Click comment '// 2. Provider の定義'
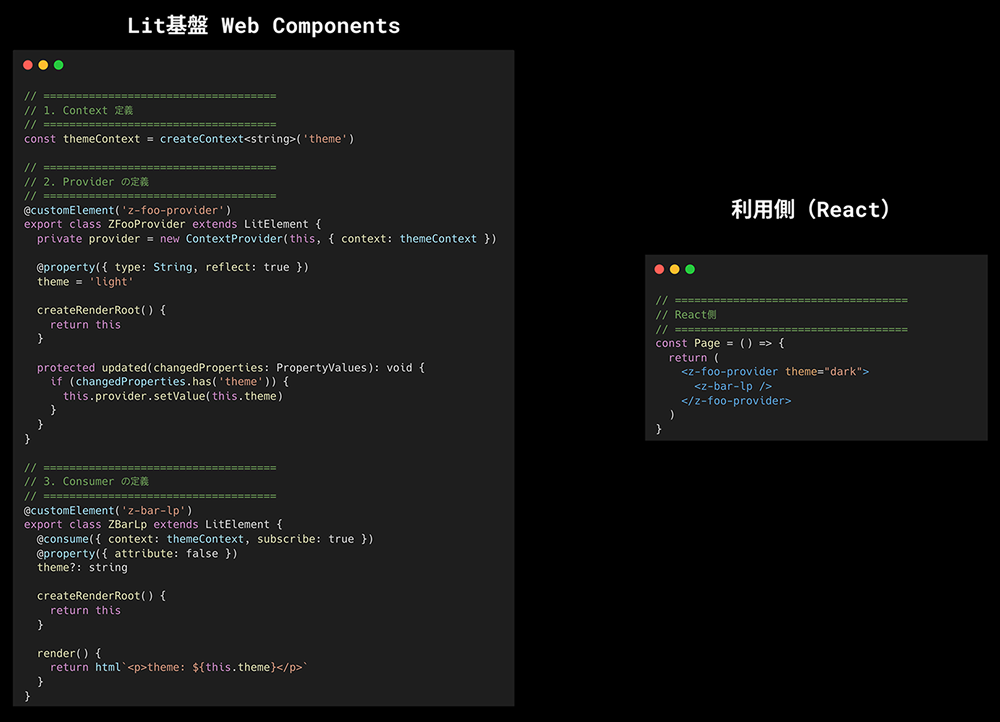Screen dimensions: 1000x722 (86, 182)
